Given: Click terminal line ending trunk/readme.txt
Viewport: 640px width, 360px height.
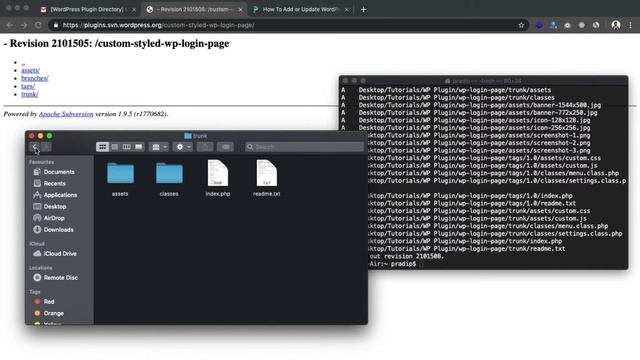Looking at the screenshot, I should [466, 249].
